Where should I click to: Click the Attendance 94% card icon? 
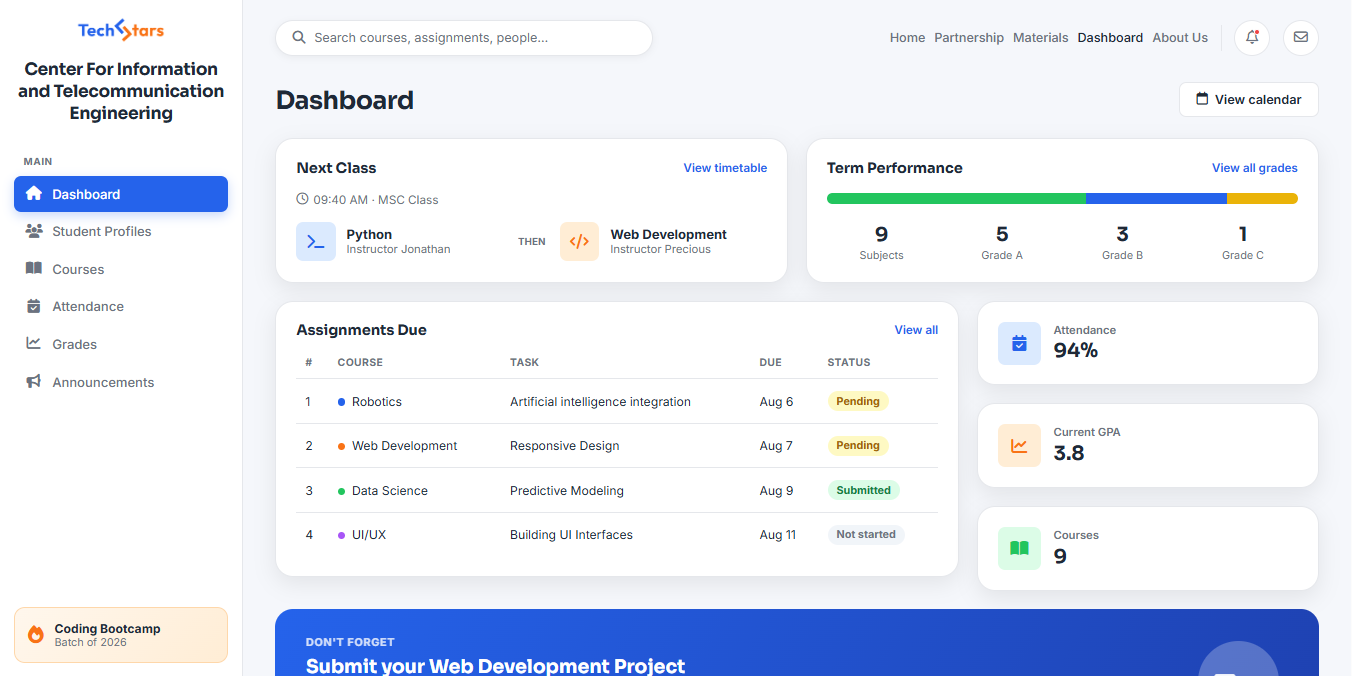[1019, 343]
